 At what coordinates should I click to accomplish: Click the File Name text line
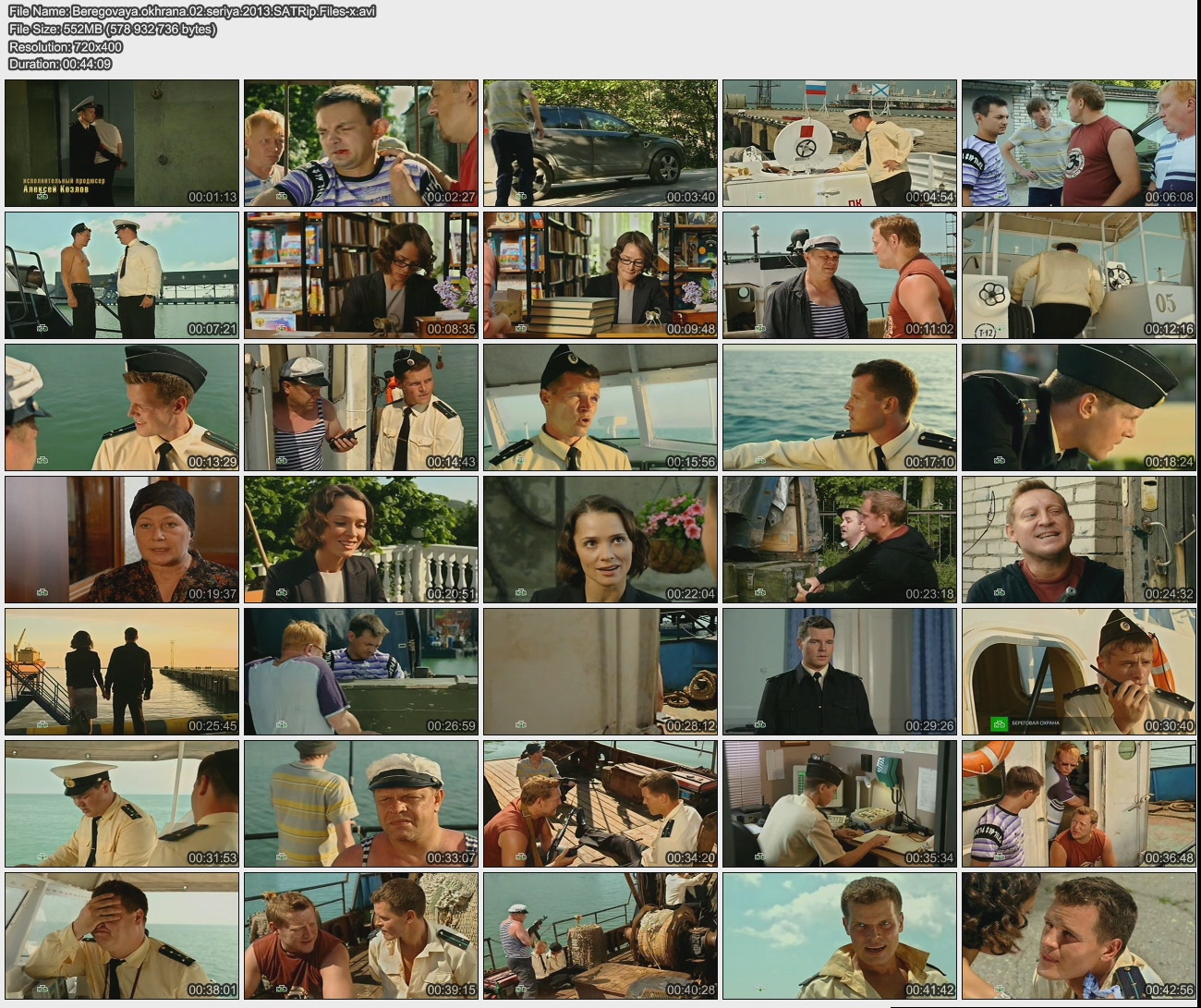click(192, 11)
